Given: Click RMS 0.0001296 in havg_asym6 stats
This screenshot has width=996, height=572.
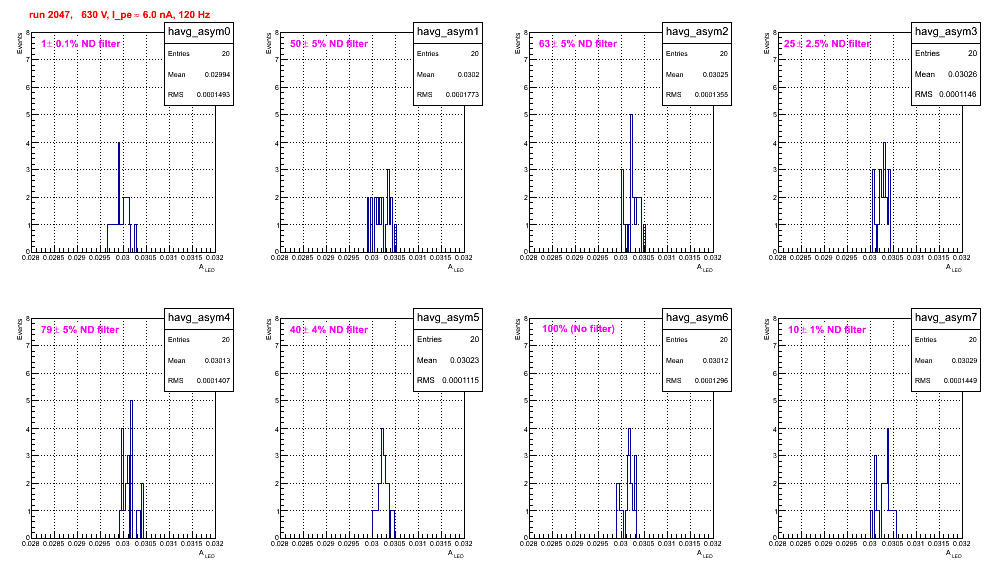Looking at the screenshot, I should coord(697,380).
